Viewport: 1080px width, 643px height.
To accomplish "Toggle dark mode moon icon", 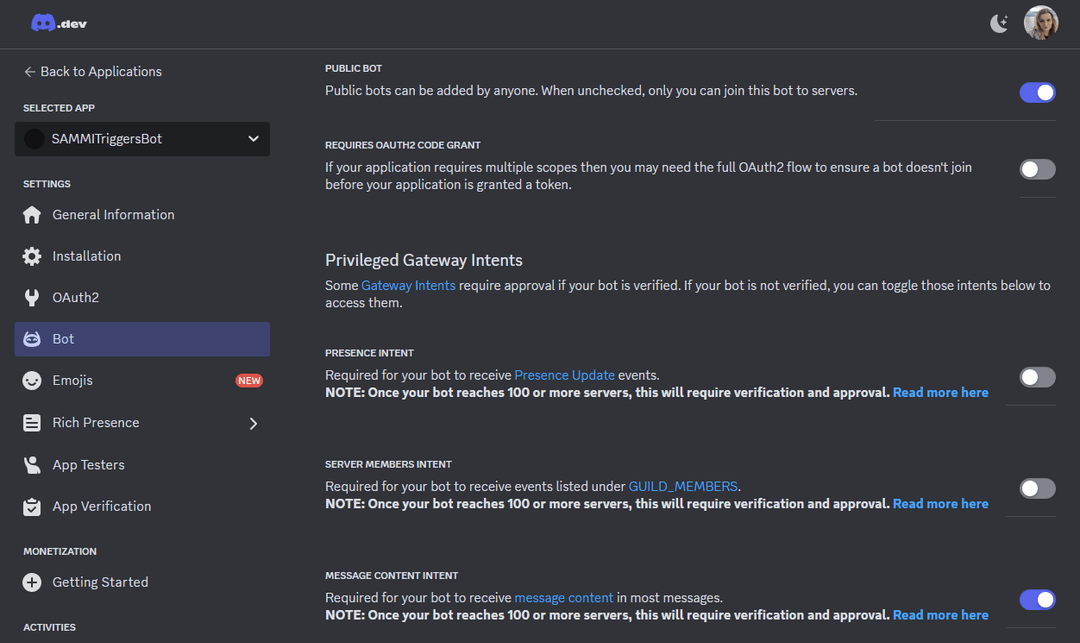I will point(999,23).
